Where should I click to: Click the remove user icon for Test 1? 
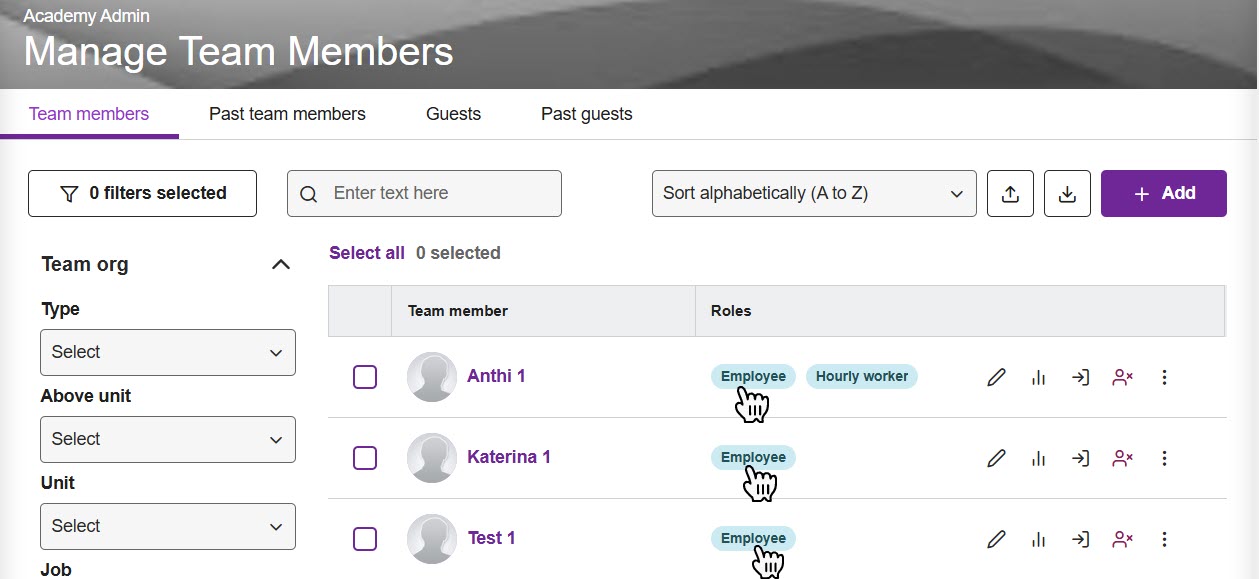coord(1122,539)
